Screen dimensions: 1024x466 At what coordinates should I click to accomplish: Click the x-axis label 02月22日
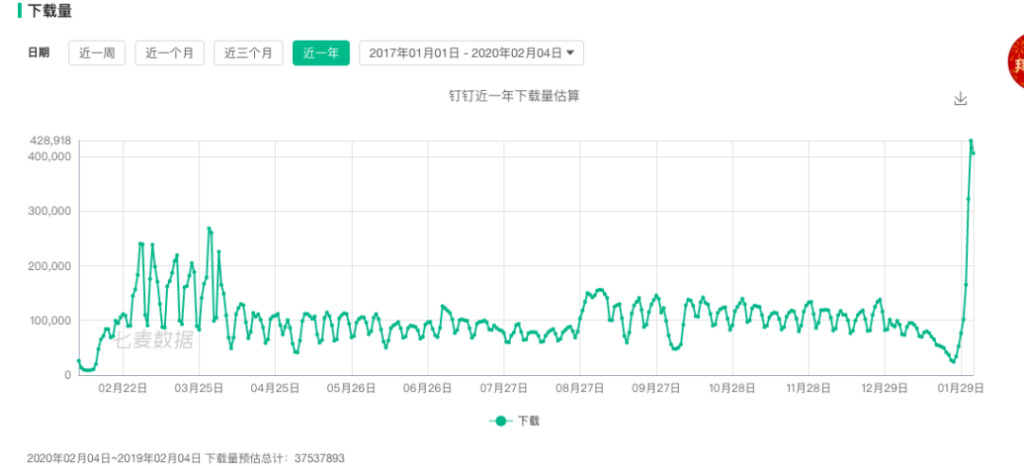click(x=123, y=388)
